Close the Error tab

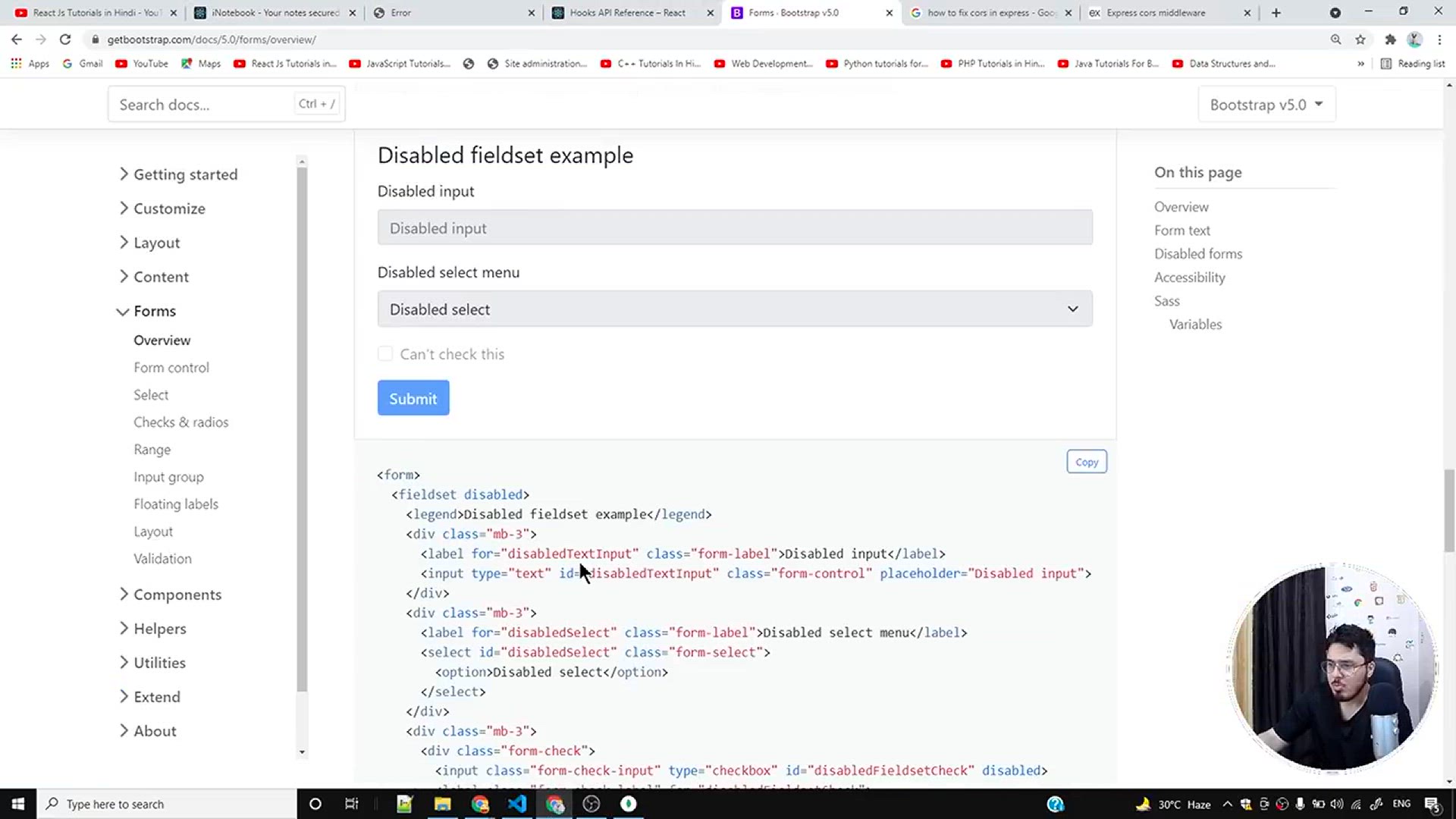[531, 13]
